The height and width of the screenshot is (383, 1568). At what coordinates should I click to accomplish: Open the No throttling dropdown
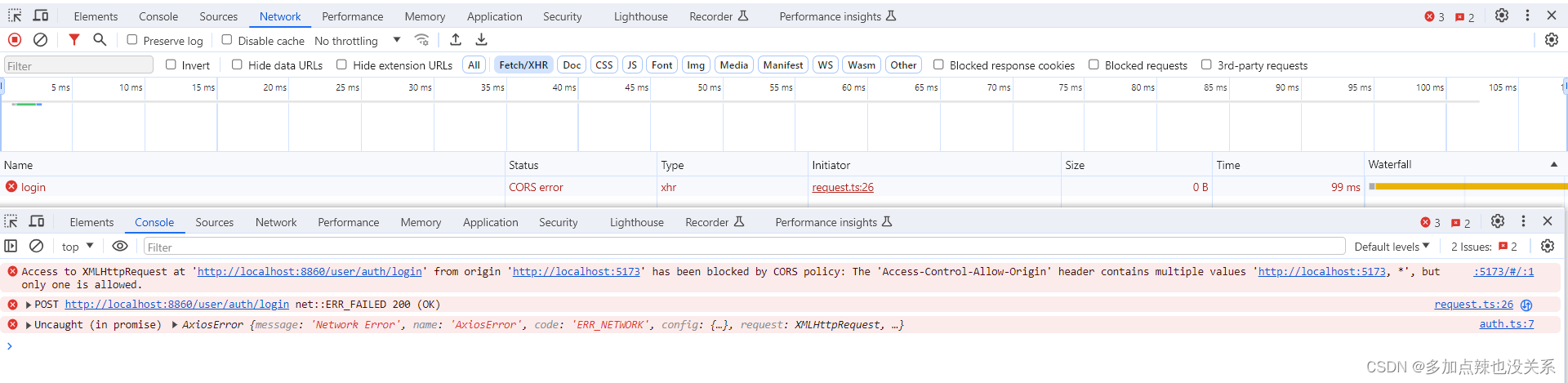(358, 40)
